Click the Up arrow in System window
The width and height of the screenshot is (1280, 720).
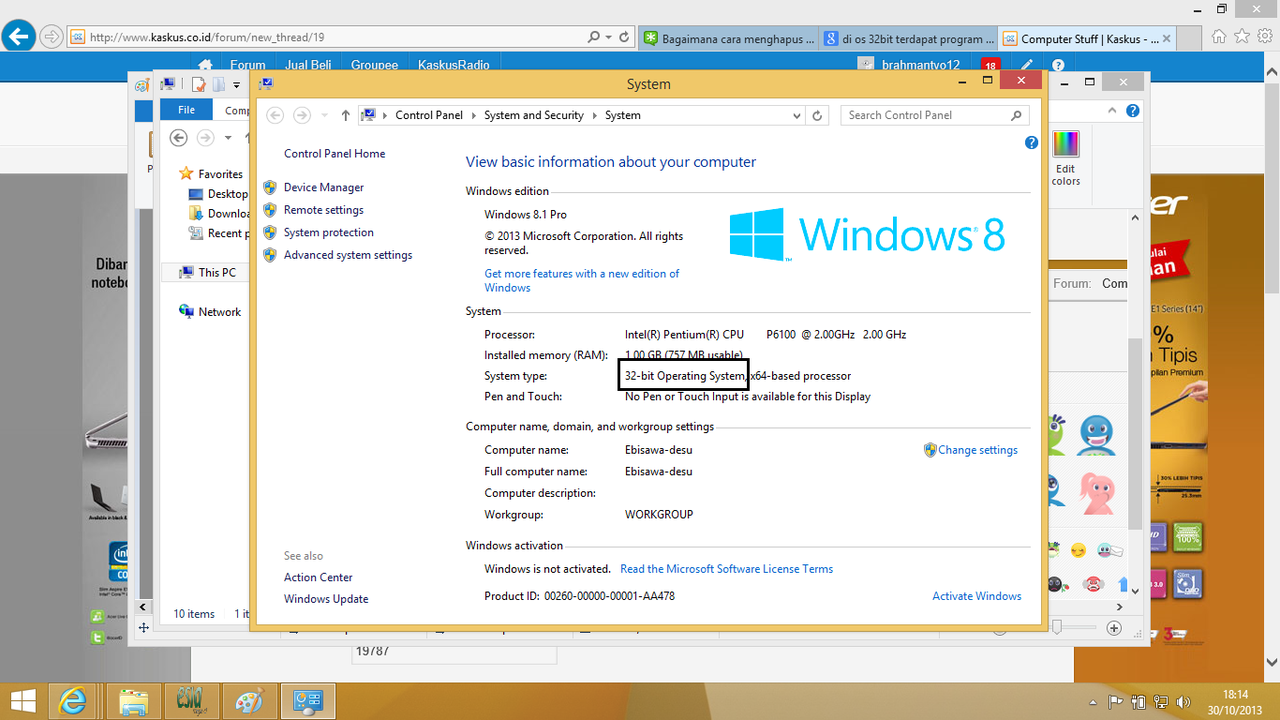[x=345, y=115]
